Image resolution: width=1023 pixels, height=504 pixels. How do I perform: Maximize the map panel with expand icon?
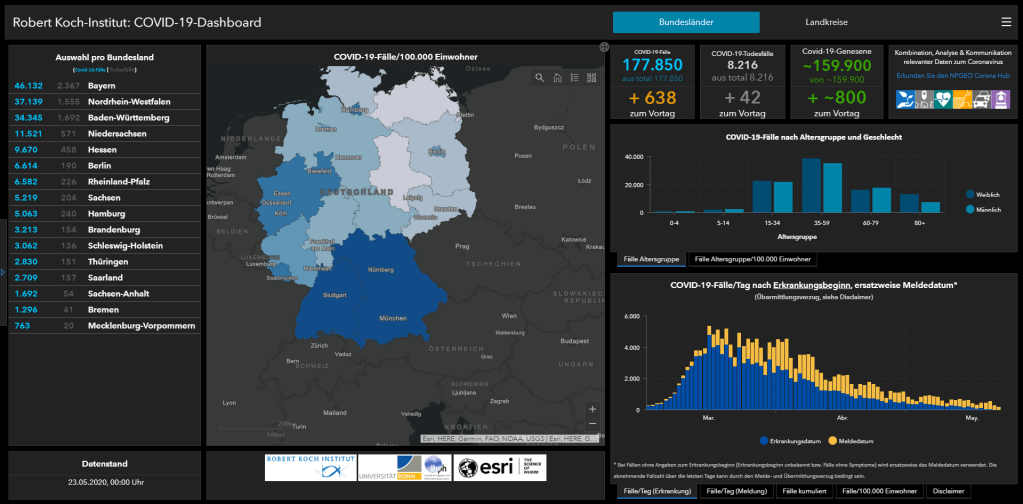[604, 47]
